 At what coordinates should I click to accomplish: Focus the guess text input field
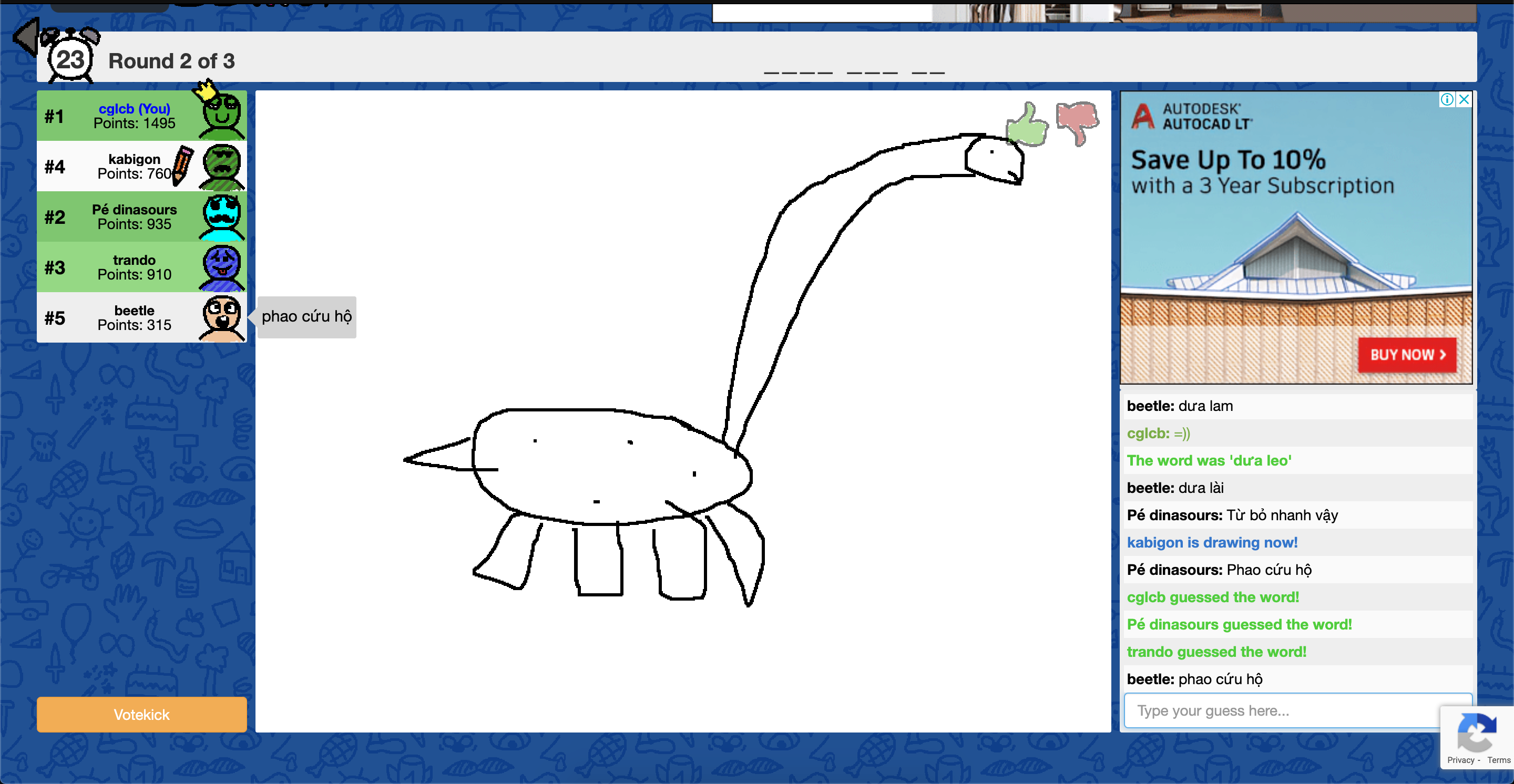pyautogui.click(x=1281, y=710)
